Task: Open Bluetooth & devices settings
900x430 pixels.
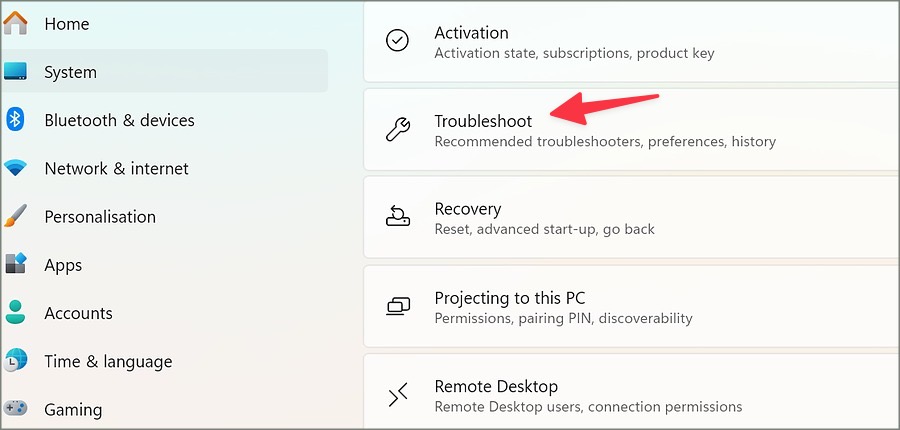Action: click(x=119, y=120)
